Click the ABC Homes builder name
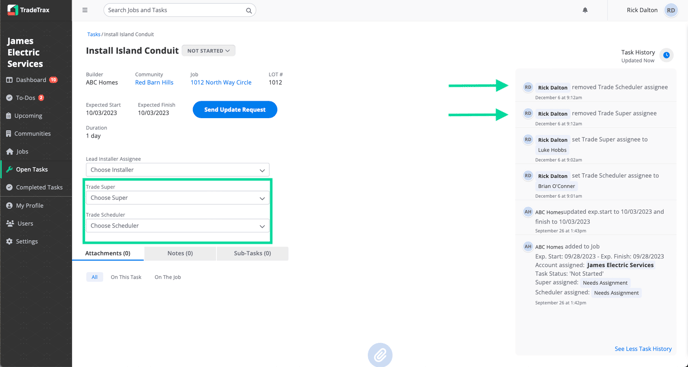This screenshot has height=367, width=688. tap(102, 83)
